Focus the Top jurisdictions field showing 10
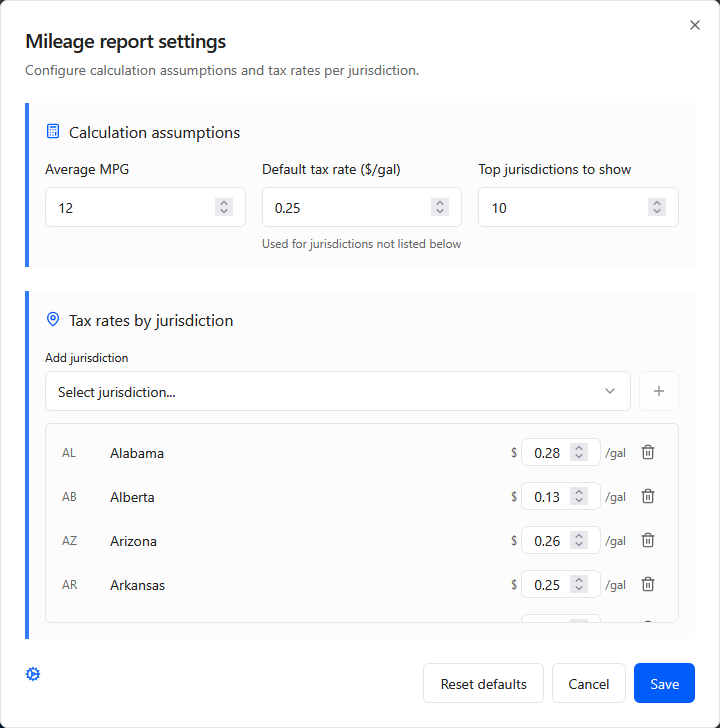Viewport: 720px width, 728px height. click(x=578, y=207)
